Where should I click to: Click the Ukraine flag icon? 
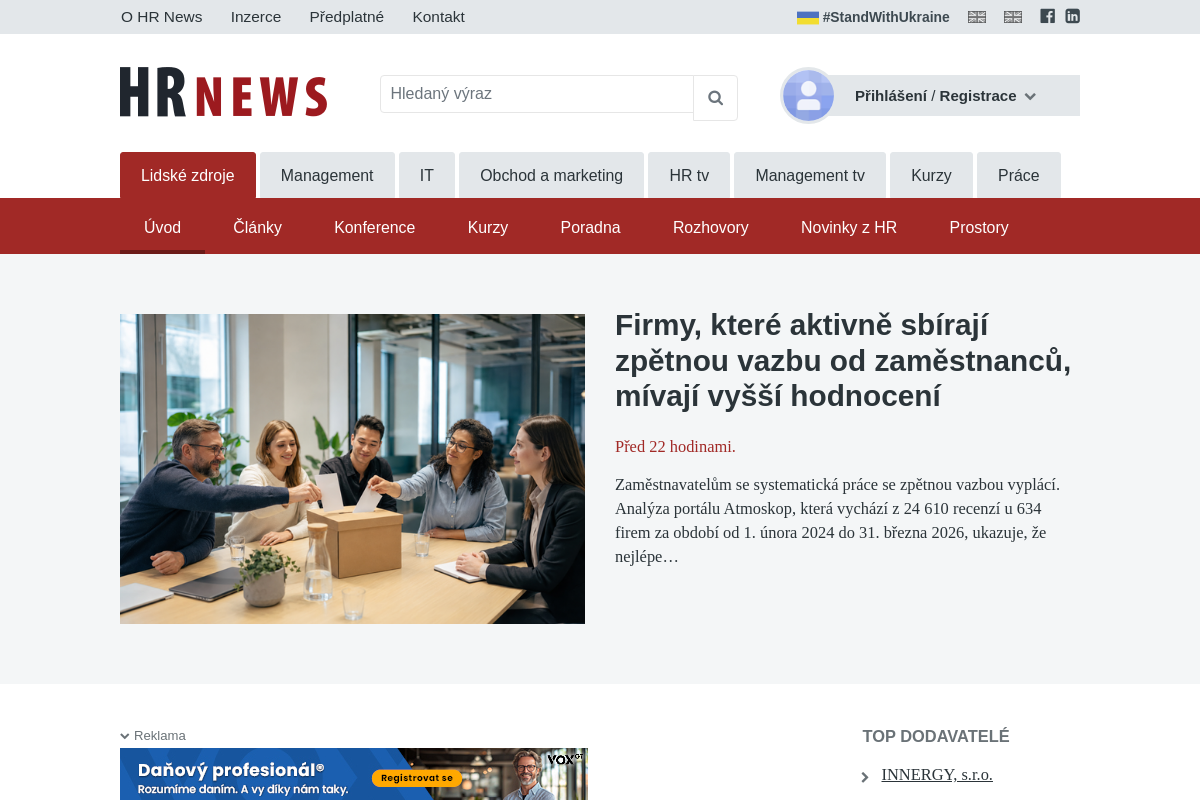[808, 17]
